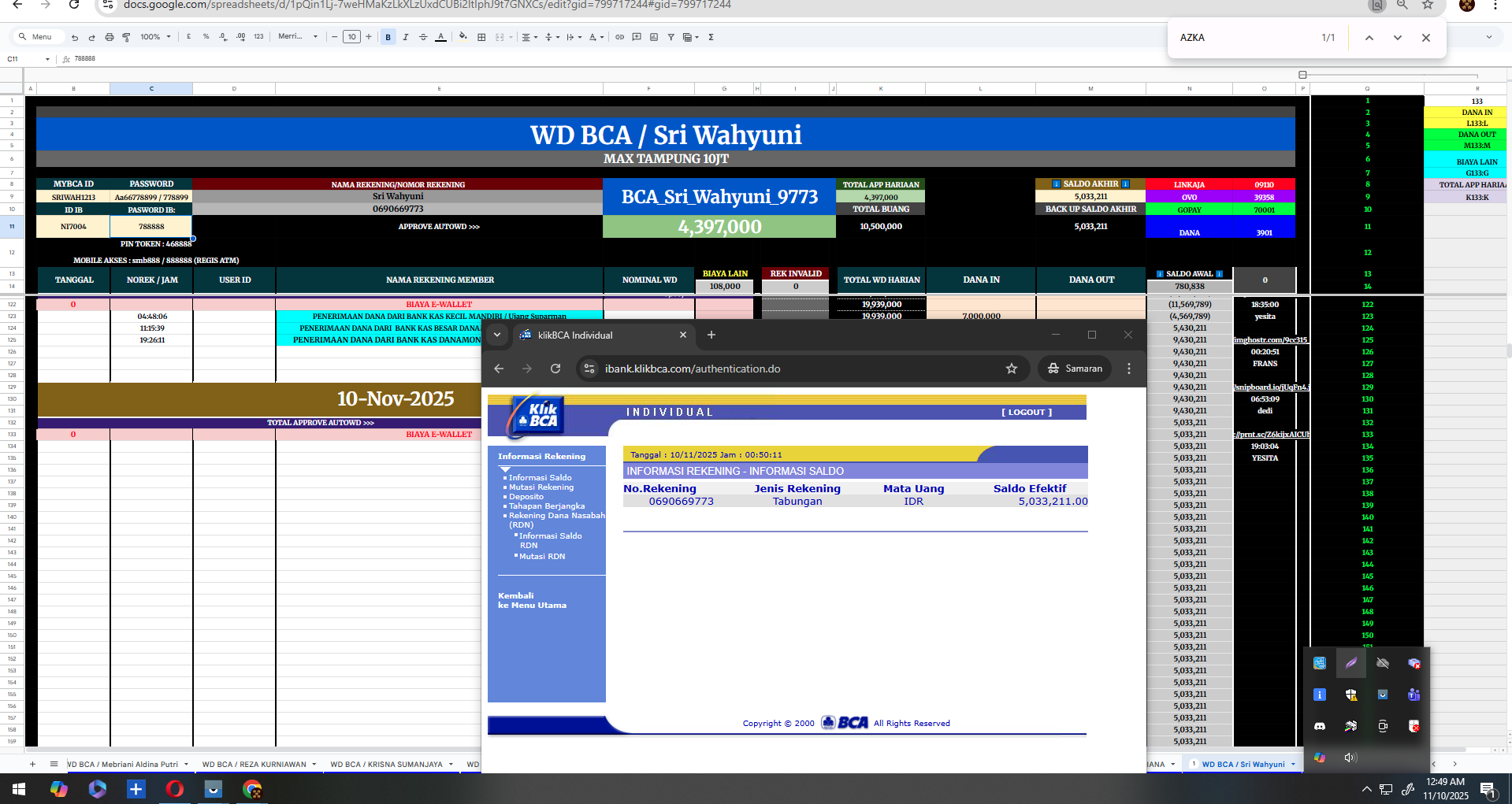Open the fill color bucket picker
Image resolution: width=1512 pixels, height=804 pixels.
(463, 37)
